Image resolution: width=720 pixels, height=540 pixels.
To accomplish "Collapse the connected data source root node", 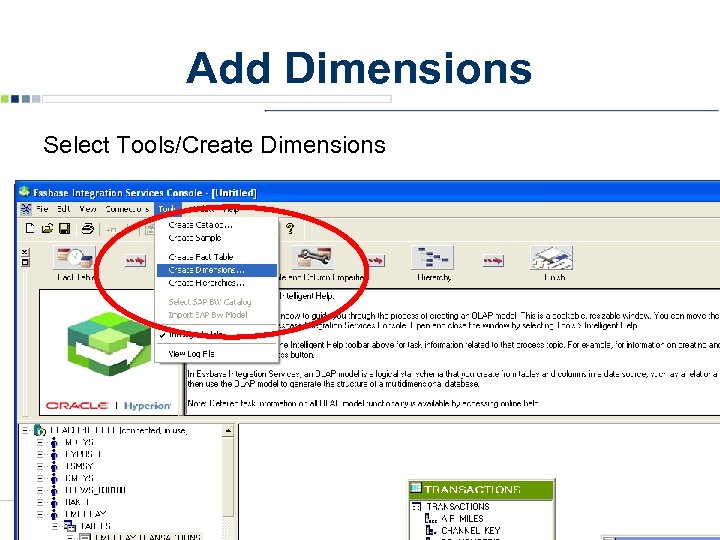I will tap(25, 431).
